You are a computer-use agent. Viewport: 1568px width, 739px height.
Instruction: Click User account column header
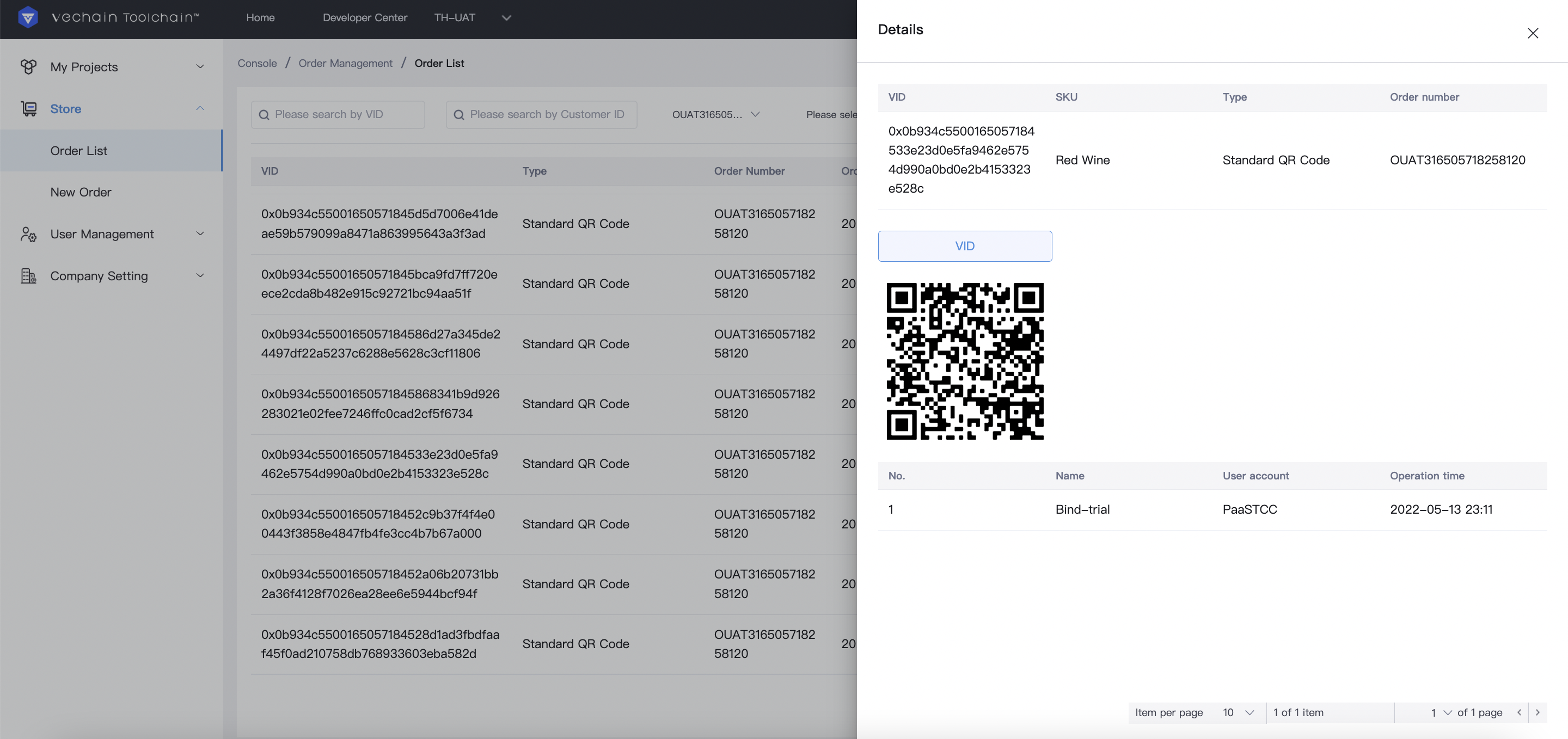(x=1255, y=476)
